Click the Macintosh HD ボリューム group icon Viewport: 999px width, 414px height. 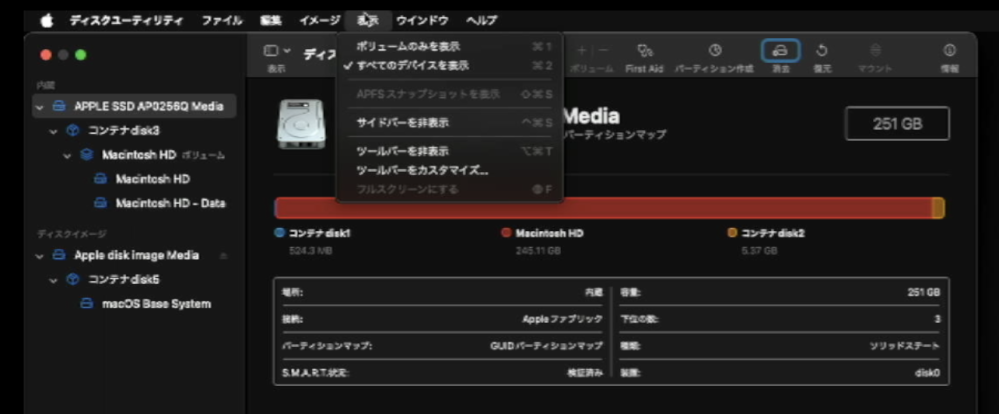pos(87,155)
